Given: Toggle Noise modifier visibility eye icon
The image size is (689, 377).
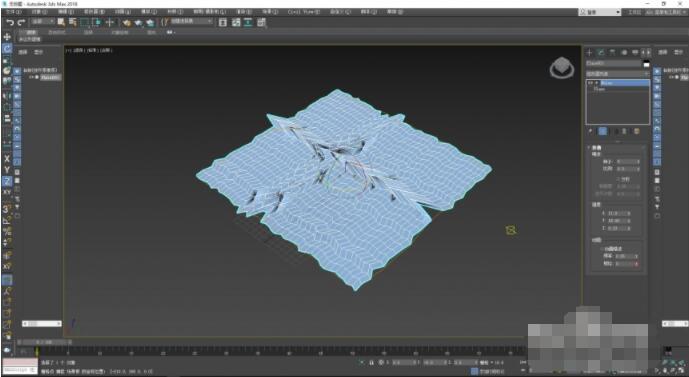Looking at the screenshot, I should pos(591,83).
